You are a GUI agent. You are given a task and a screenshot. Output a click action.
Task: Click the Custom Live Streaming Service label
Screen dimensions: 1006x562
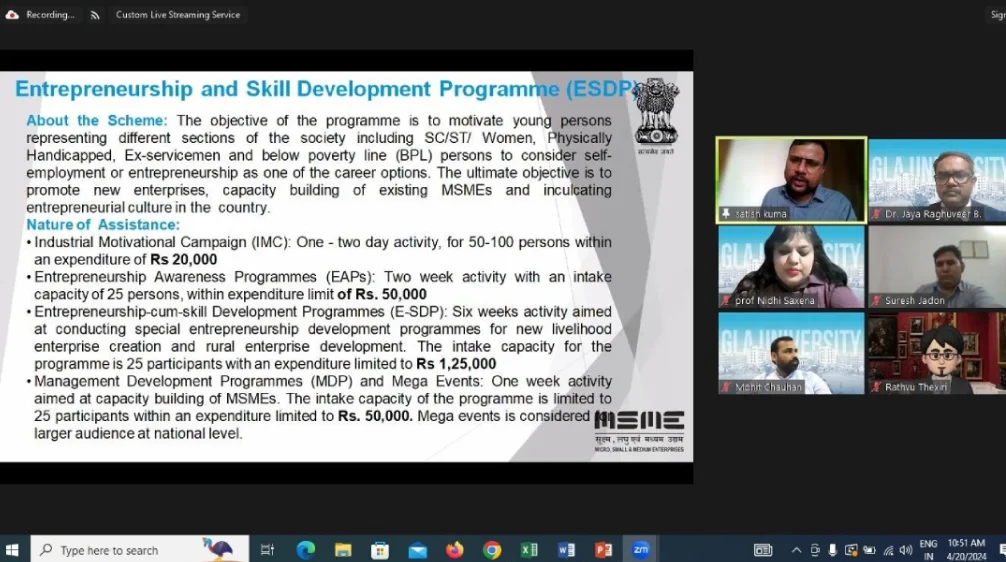pyautogui.click(x=177, y=15)
